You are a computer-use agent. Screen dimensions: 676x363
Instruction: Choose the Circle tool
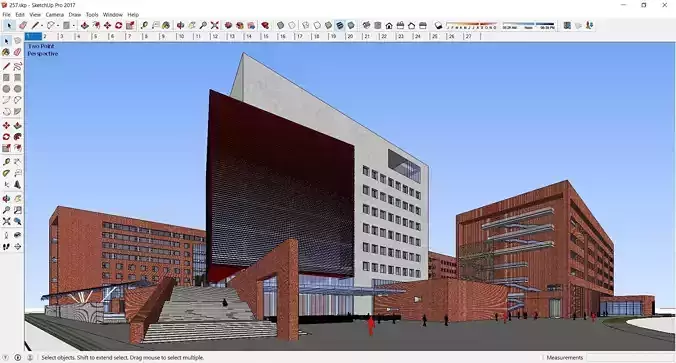click(x=6, y=89)
